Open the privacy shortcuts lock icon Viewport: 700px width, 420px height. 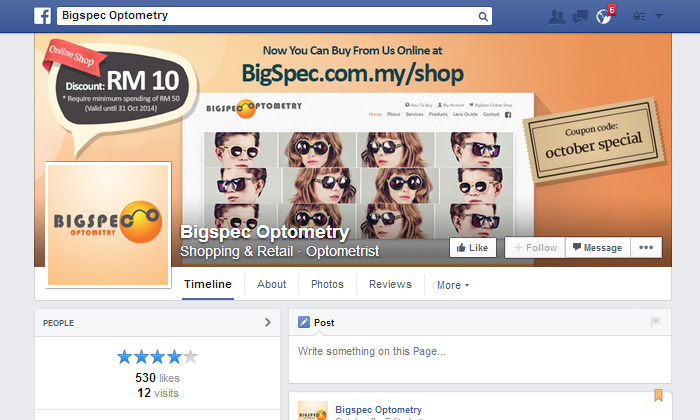pyautogui.click(x=639, y=17)
